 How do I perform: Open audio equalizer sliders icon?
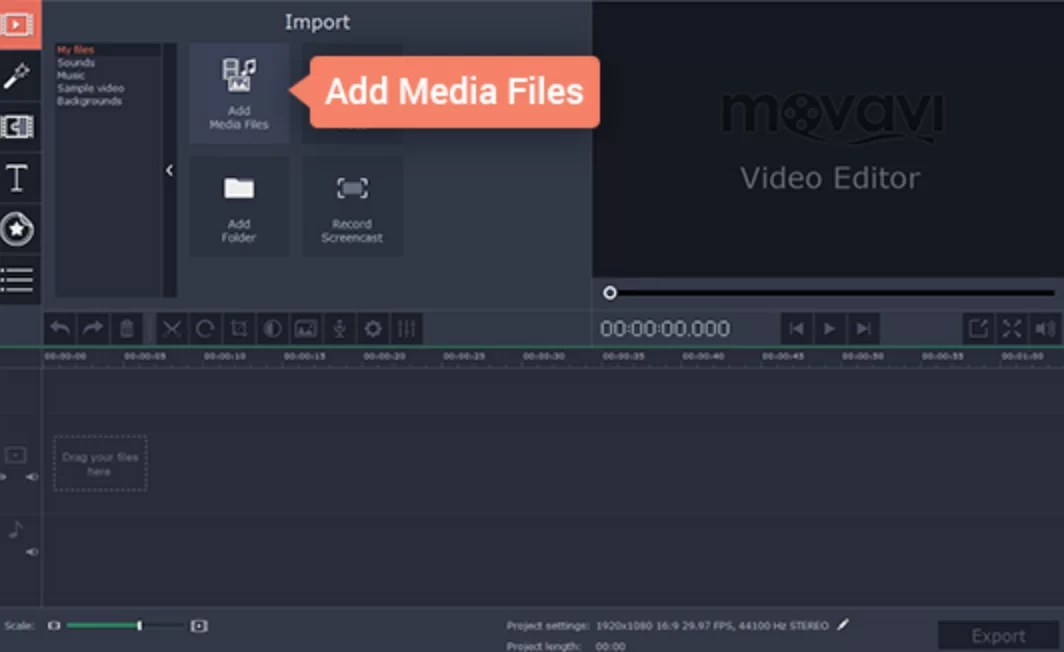pyautogui.click(x=406, y=329)
